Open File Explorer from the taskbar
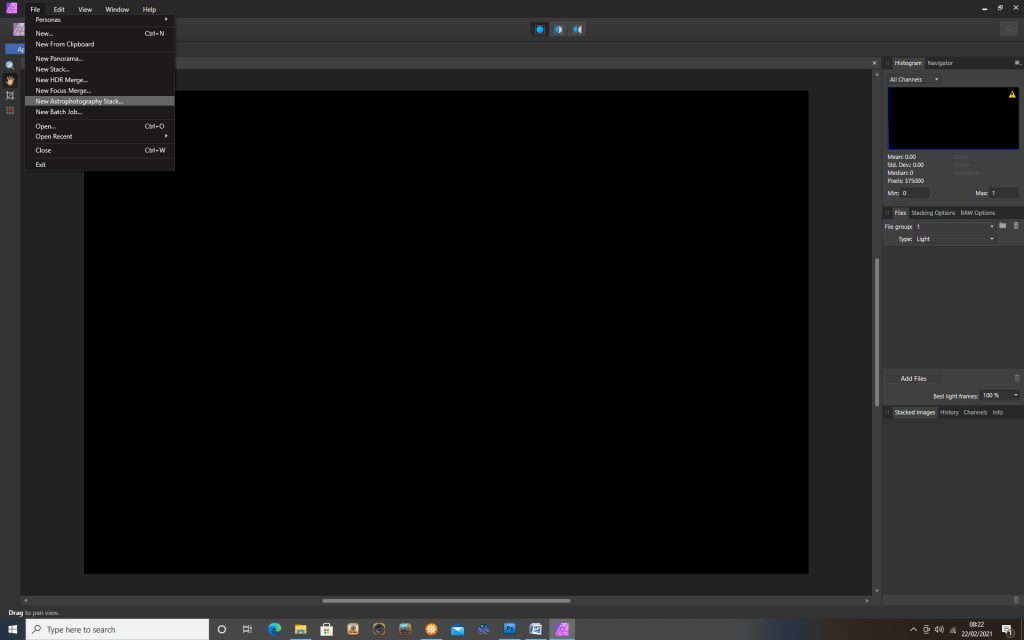The height and width of the screenshot is (640, 1024). coord(300,630)
